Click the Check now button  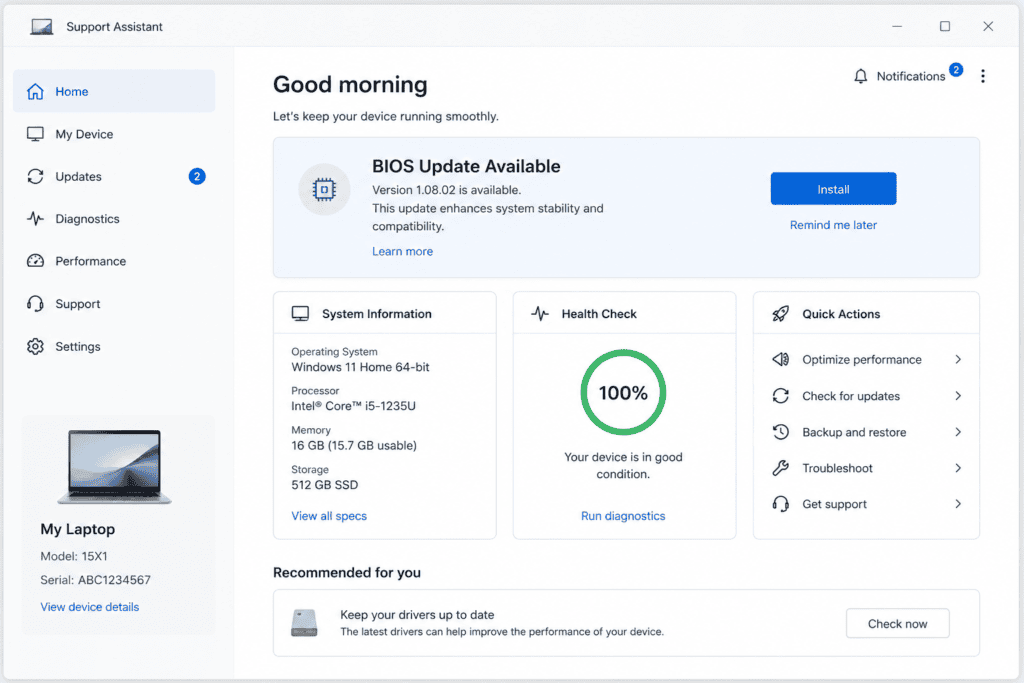[897, 624]
